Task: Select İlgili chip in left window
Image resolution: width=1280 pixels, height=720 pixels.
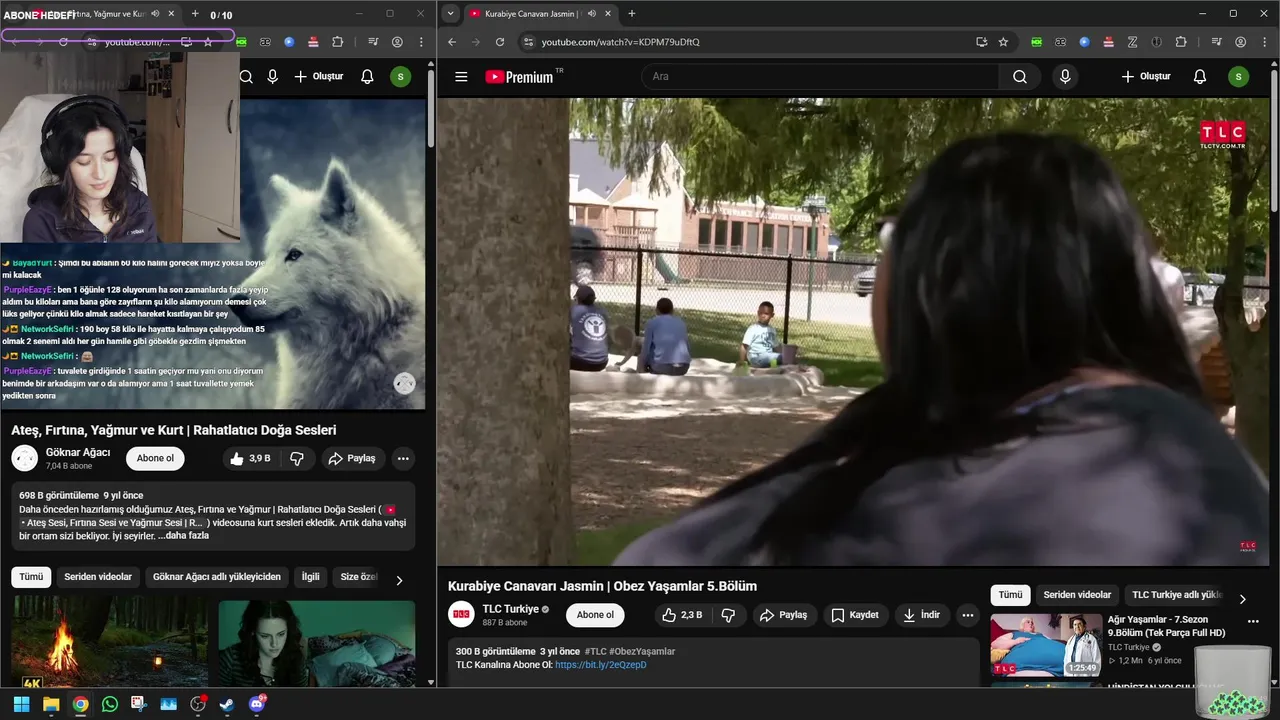Action: 311,577
